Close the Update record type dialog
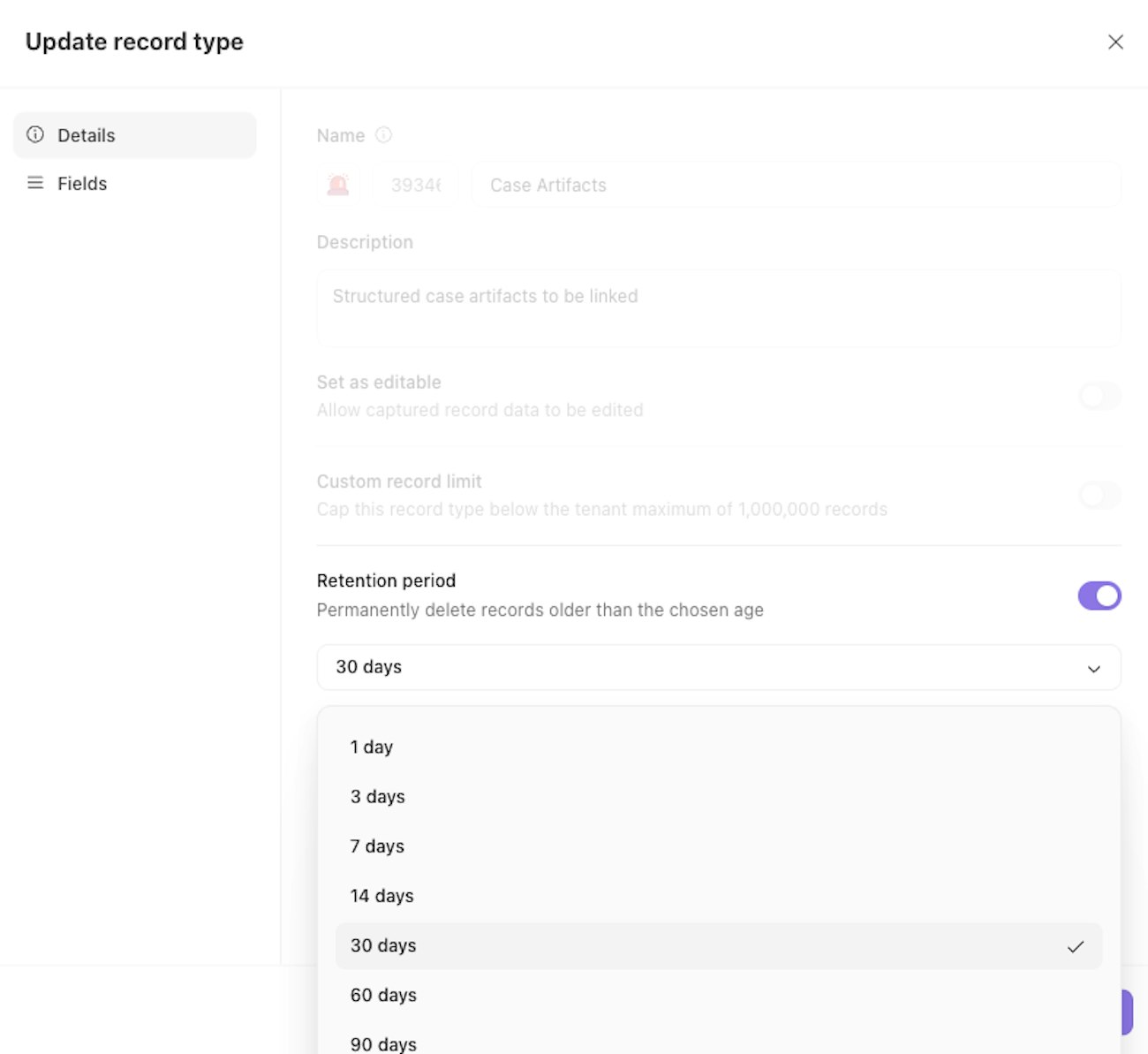Viewport: 1148px width, 1054px height. coord(1115,42)
